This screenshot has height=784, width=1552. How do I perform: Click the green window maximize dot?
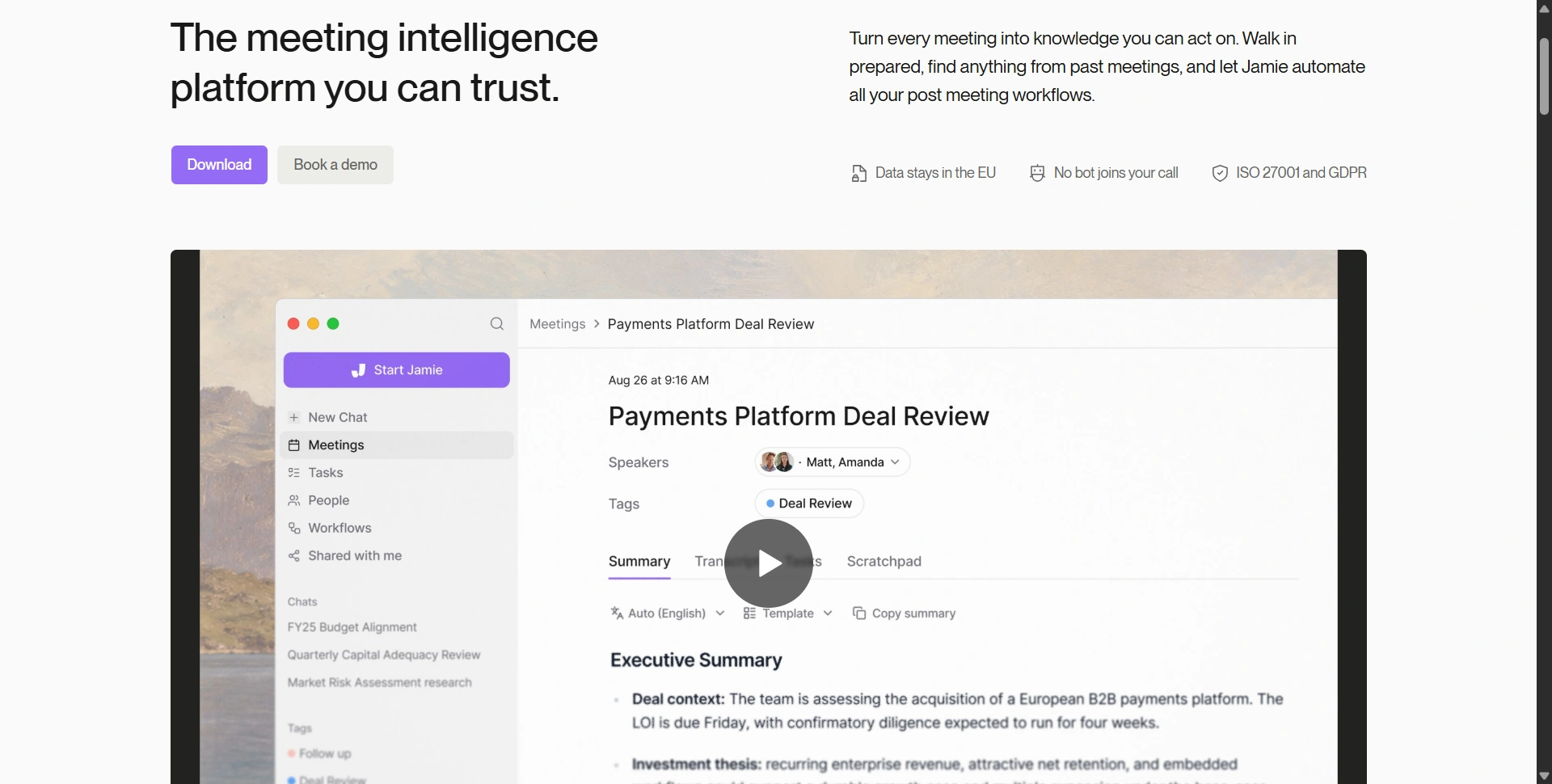point(333,324)
